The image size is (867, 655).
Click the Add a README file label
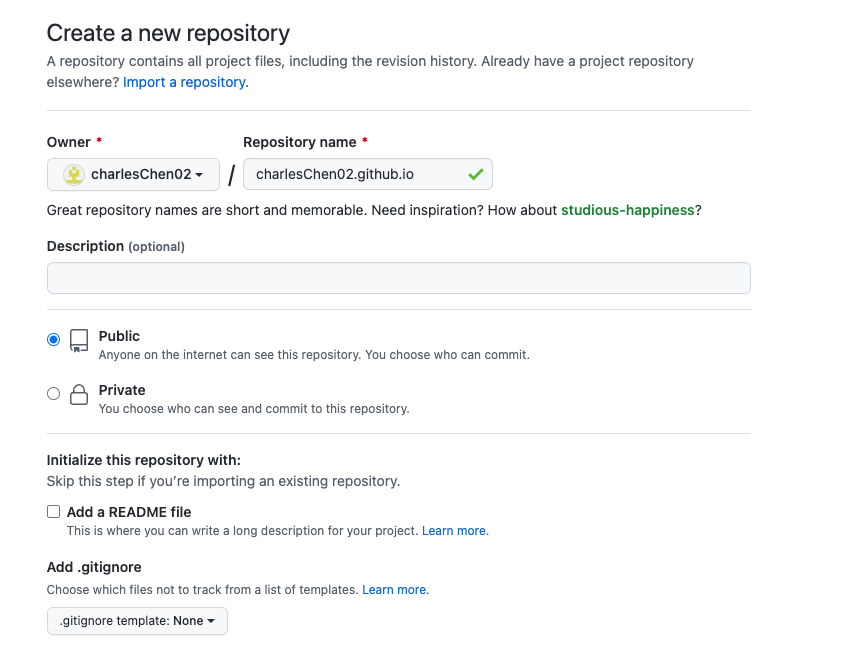coord(129,512)
